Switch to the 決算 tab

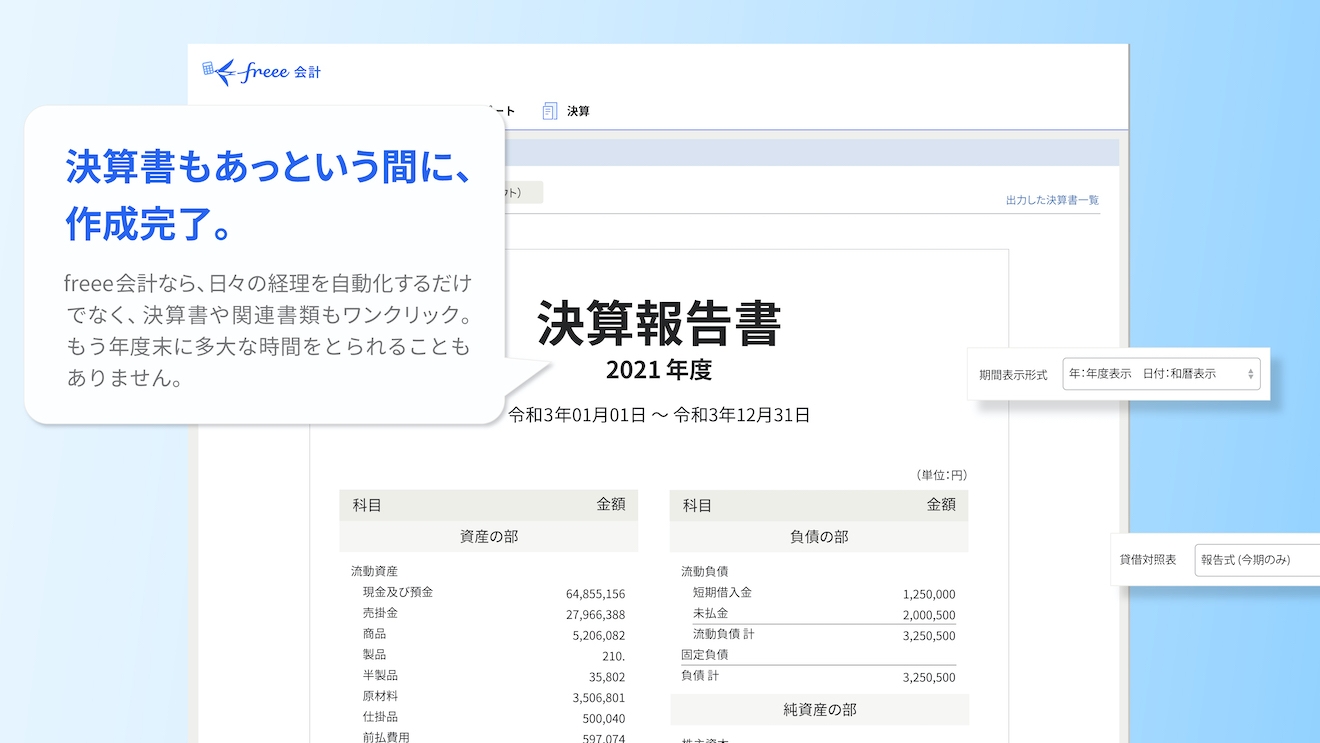[x=578, y=111]
